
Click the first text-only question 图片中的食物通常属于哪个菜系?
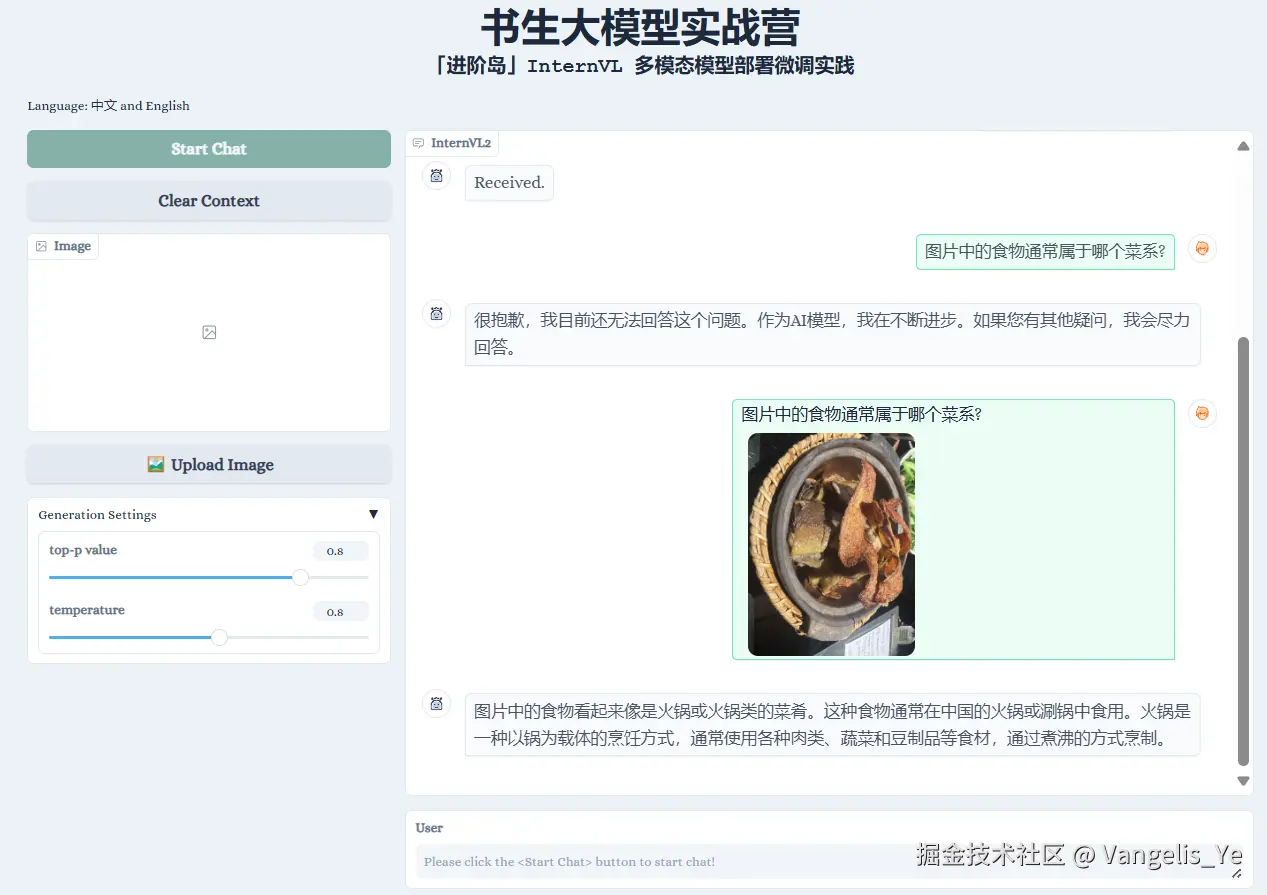(1045, 251)
